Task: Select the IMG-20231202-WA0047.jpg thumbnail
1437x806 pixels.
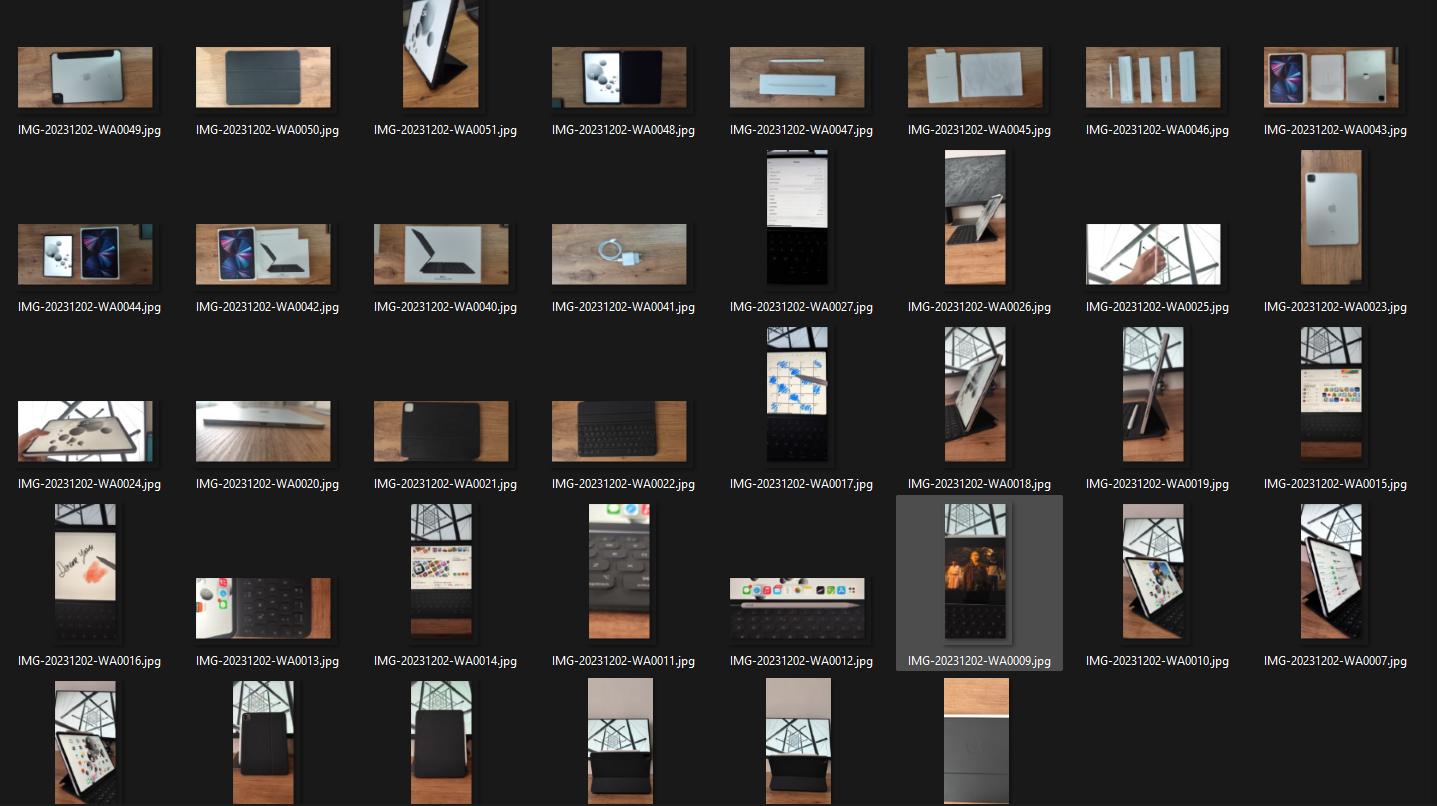Action: 797,77
